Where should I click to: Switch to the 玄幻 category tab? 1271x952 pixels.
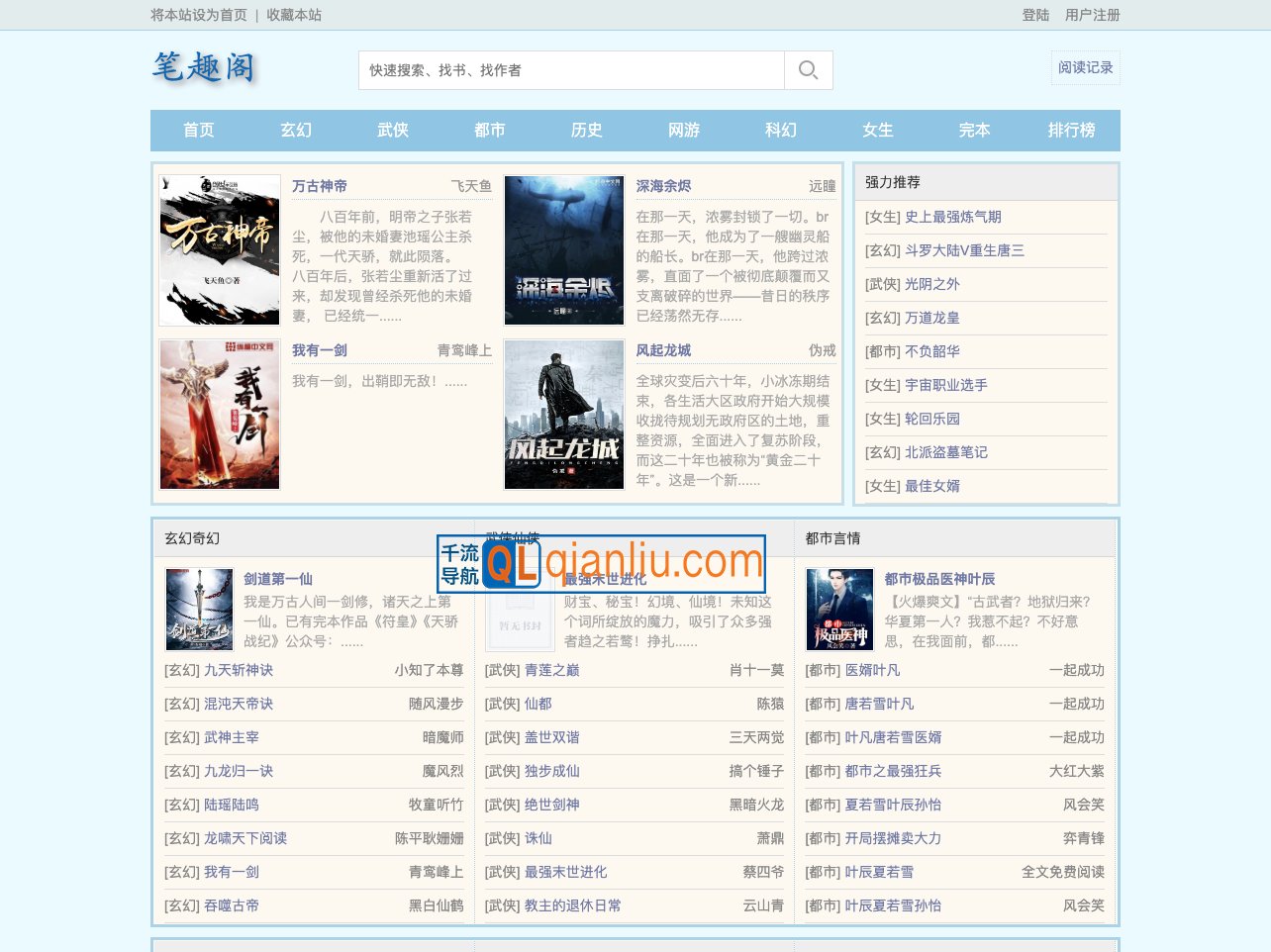(x=296, y=130)
